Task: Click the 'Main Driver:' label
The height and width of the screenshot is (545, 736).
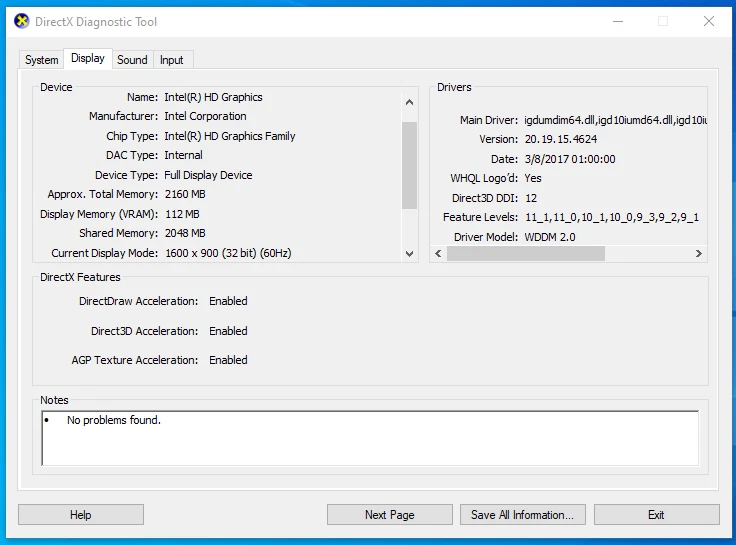Action: tap(489, 120)
